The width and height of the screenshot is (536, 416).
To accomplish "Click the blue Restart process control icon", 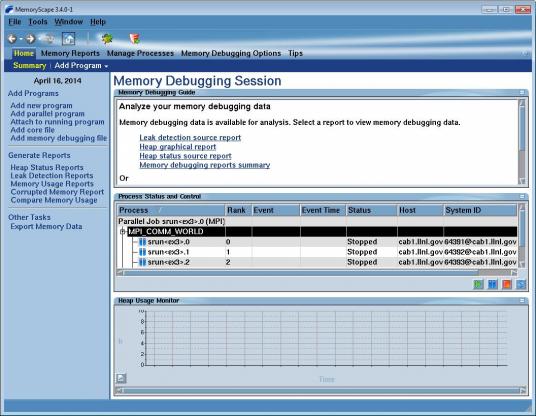I will pyautogui.click(x=521, y=284).
